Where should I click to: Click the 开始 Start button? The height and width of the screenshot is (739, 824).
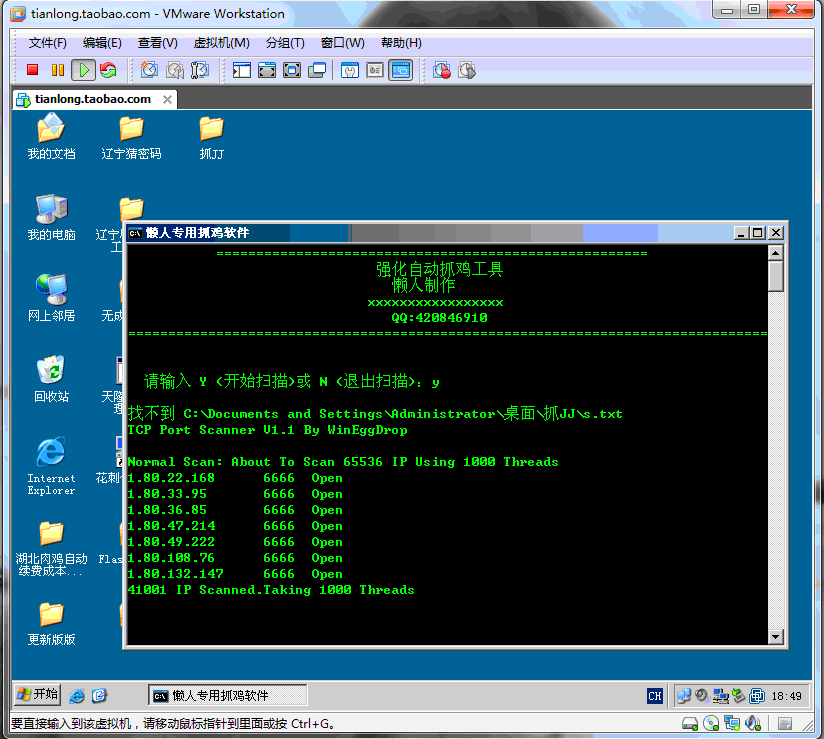click(x=37, y=695)
